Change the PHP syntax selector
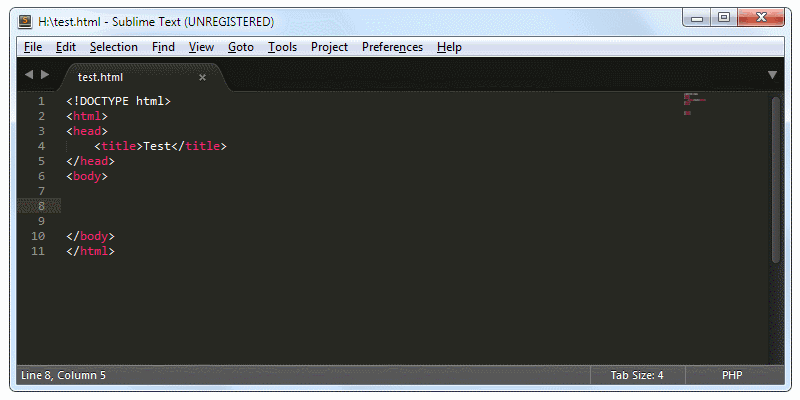 point(732,376)
